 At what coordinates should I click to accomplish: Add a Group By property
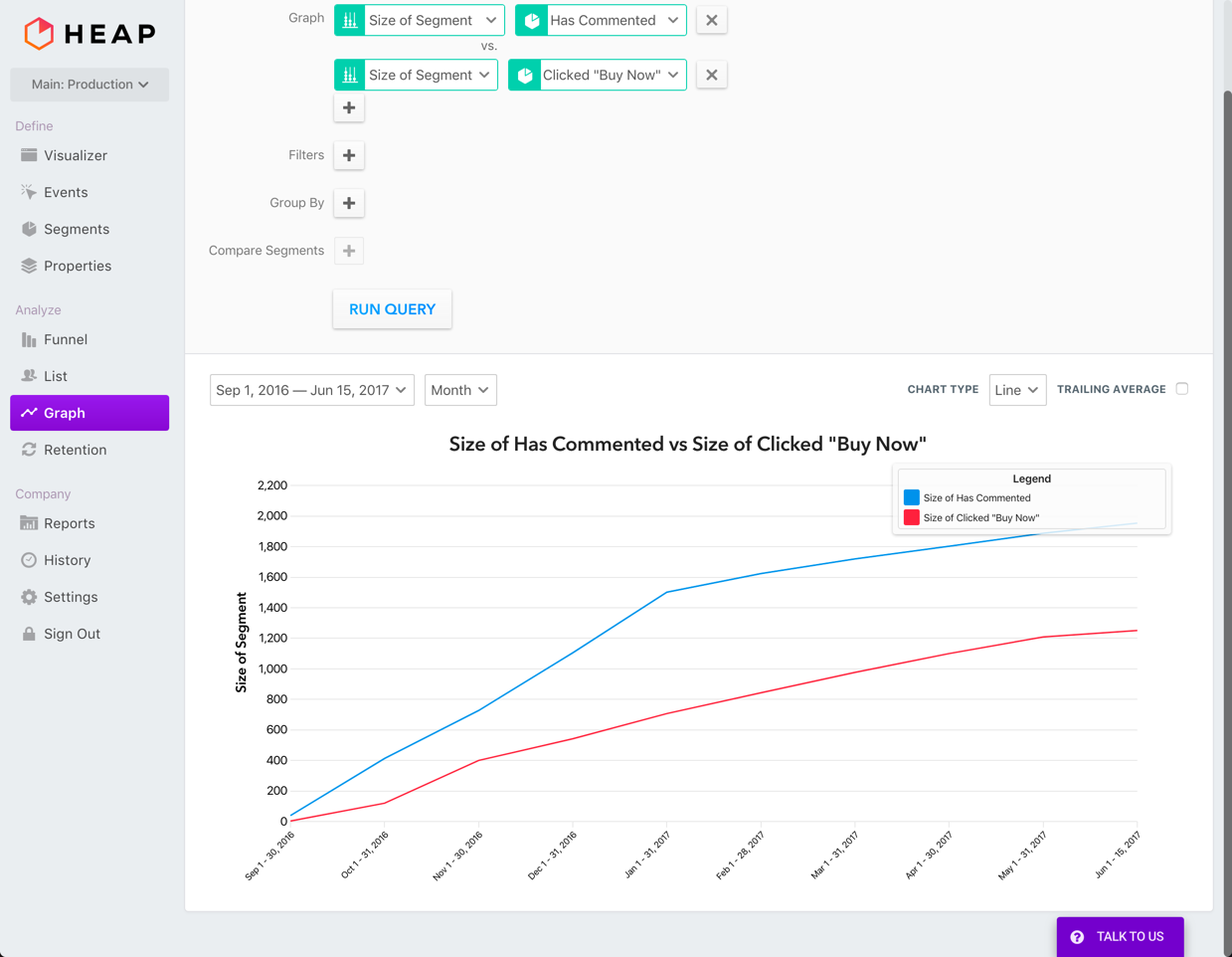349,203
